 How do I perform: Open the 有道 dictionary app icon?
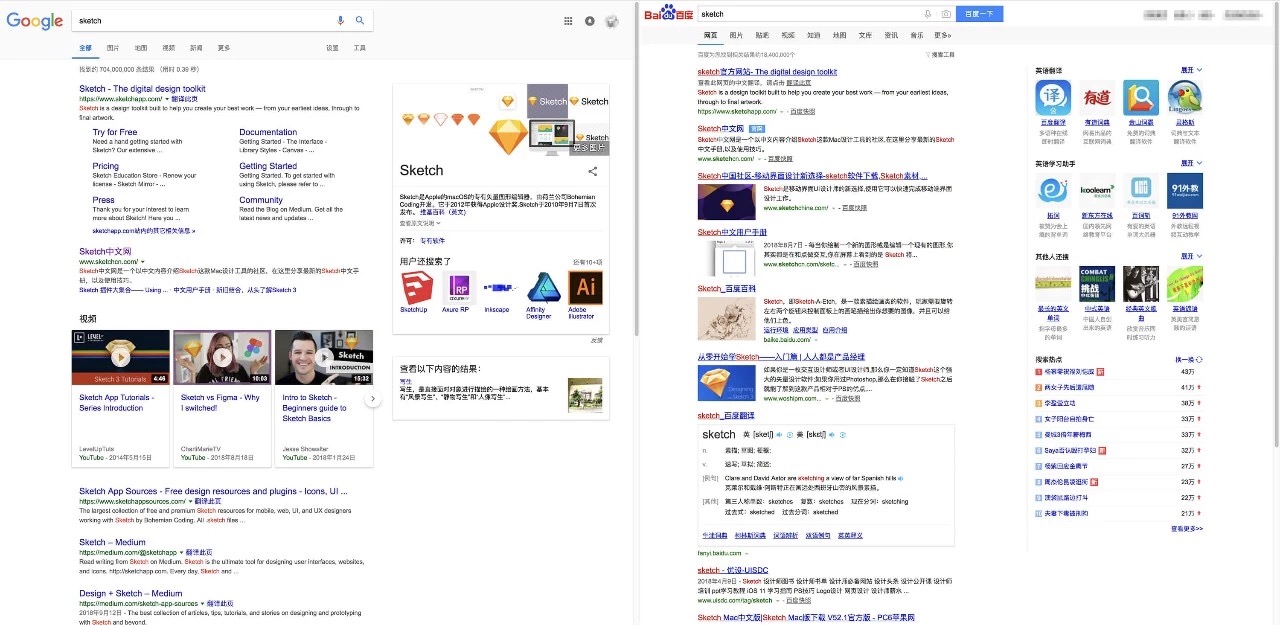pyautogui.click(x=1097, y=98)
